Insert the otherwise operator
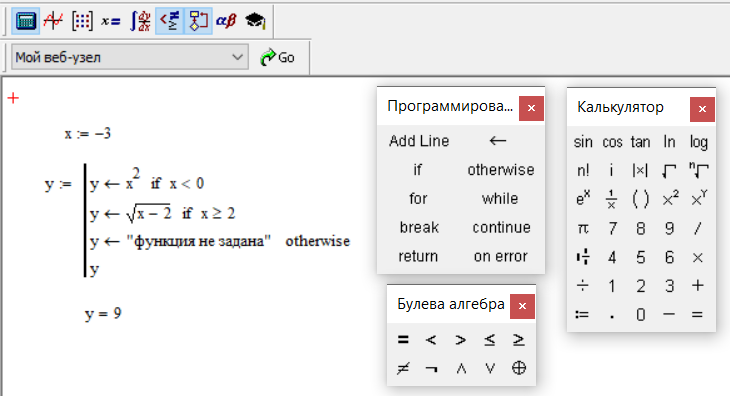 point(501,170)
